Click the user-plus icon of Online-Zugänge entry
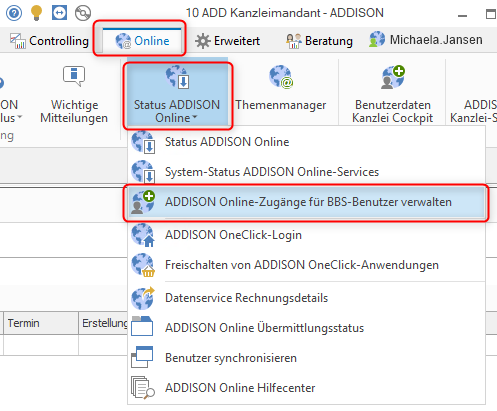 143,202
